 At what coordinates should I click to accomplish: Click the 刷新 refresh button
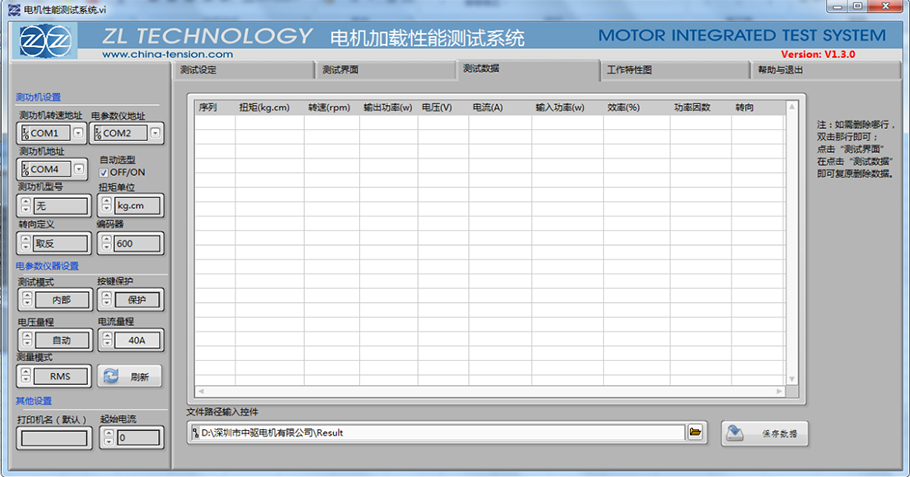[x=130, y=376]
